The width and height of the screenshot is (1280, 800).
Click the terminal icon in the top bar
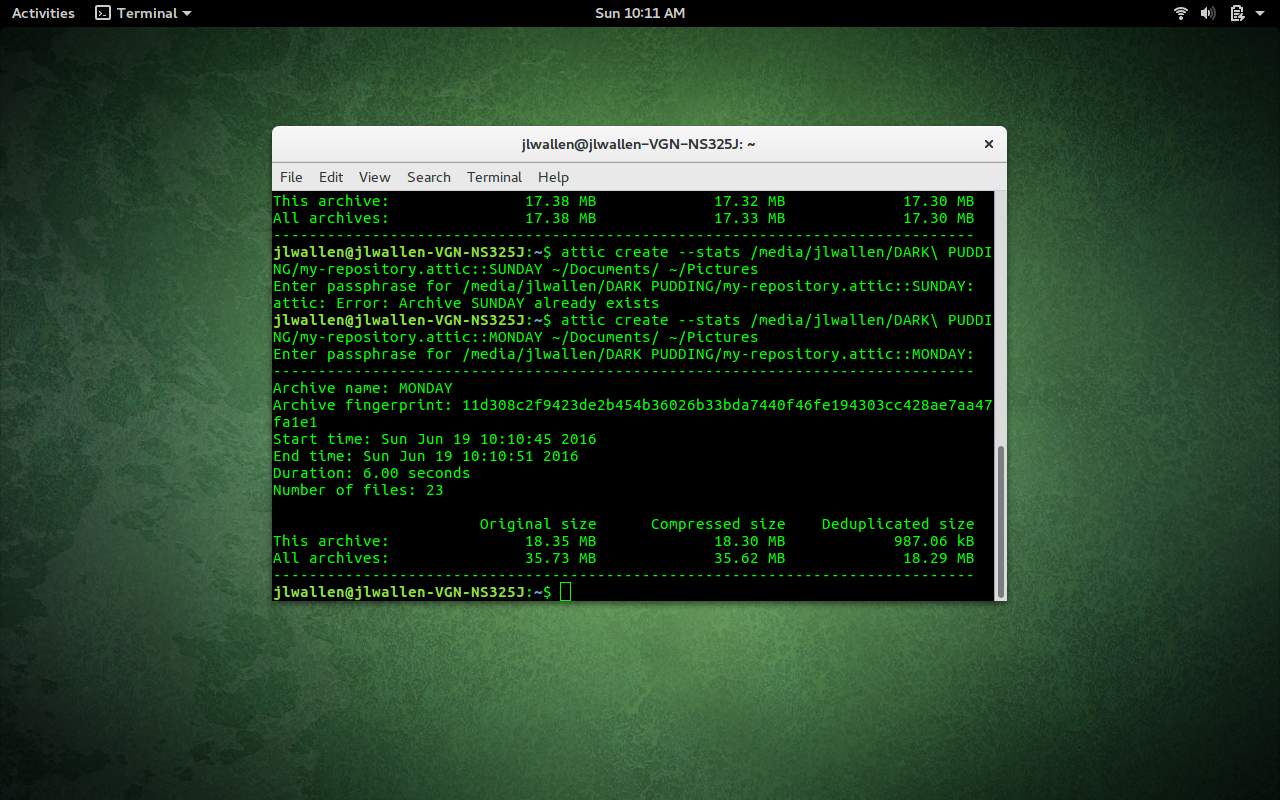(x=102, y=13)
